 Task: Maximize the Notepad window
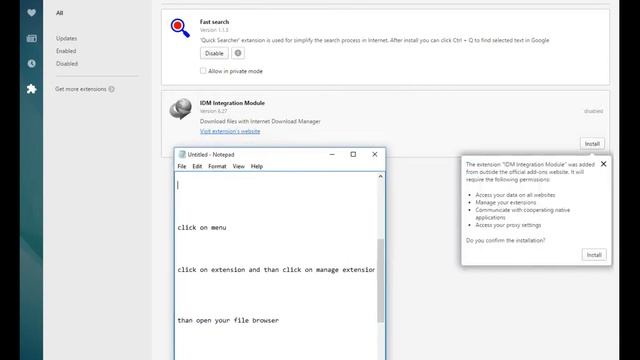tap(353, 154)
